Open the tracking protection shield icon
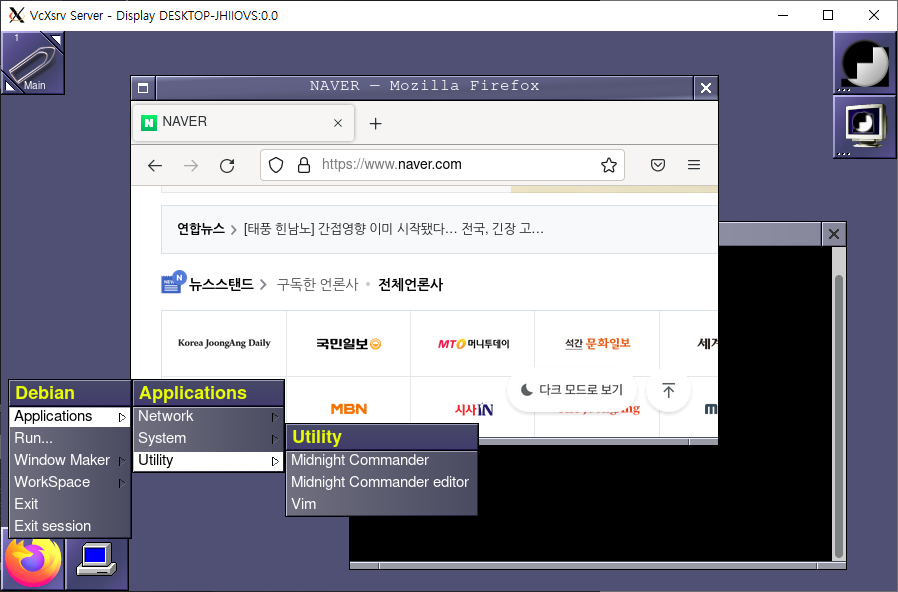 click(x=276, y=165)
